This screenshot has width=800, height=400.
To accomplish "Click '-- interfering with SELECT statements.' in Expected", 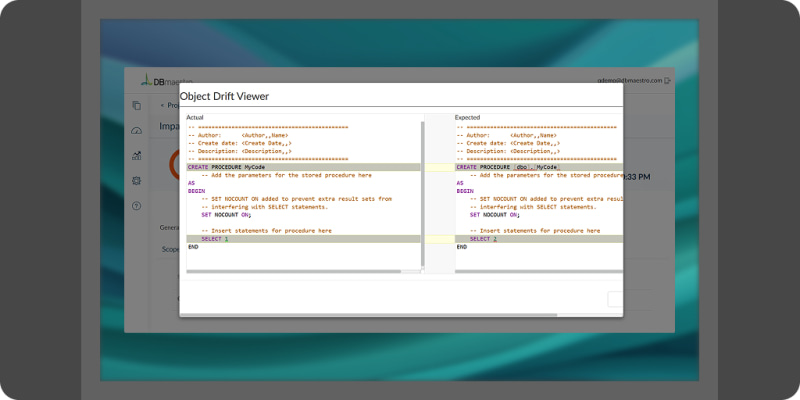I will [533, 207].
